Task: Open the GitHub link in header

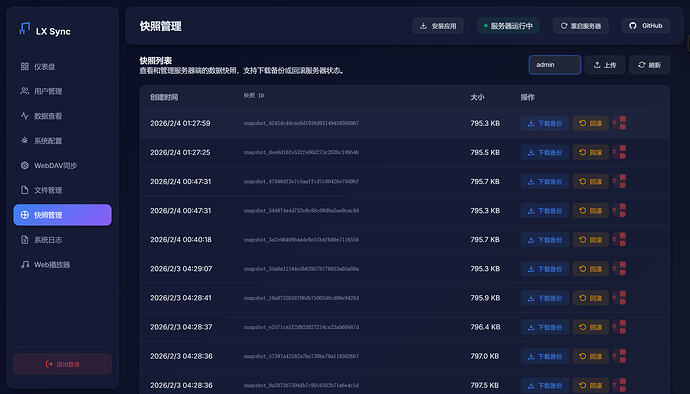Action: 646,26
